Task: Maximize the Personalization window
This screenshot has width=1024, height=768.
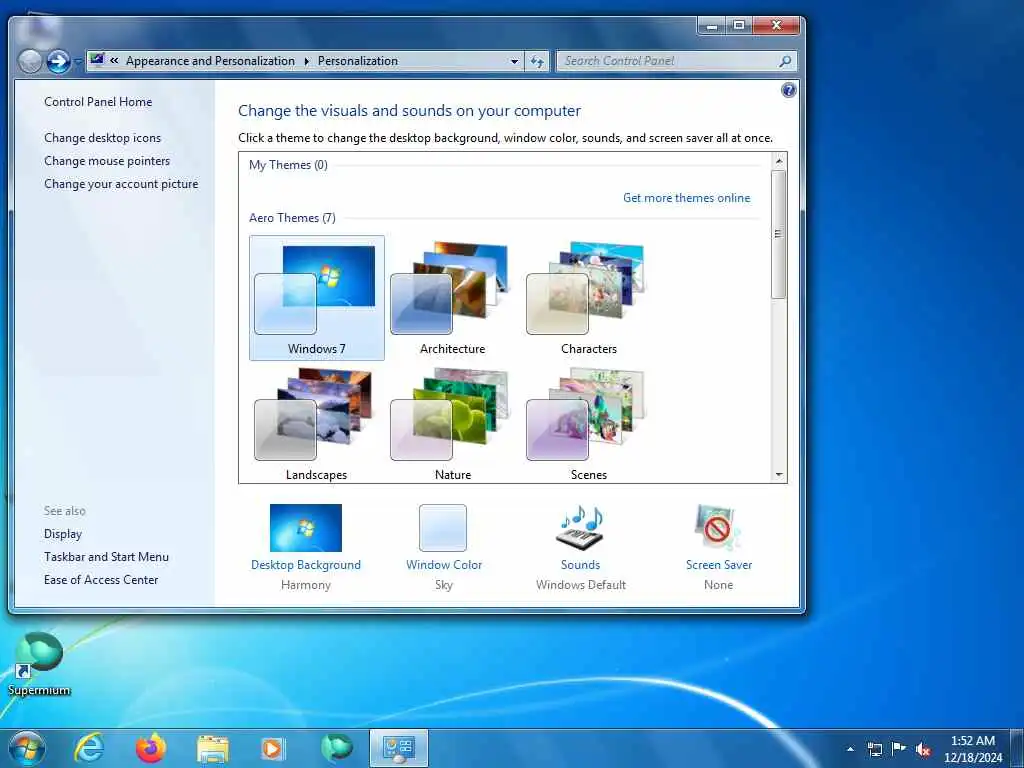Action: (x=739, y=26)
